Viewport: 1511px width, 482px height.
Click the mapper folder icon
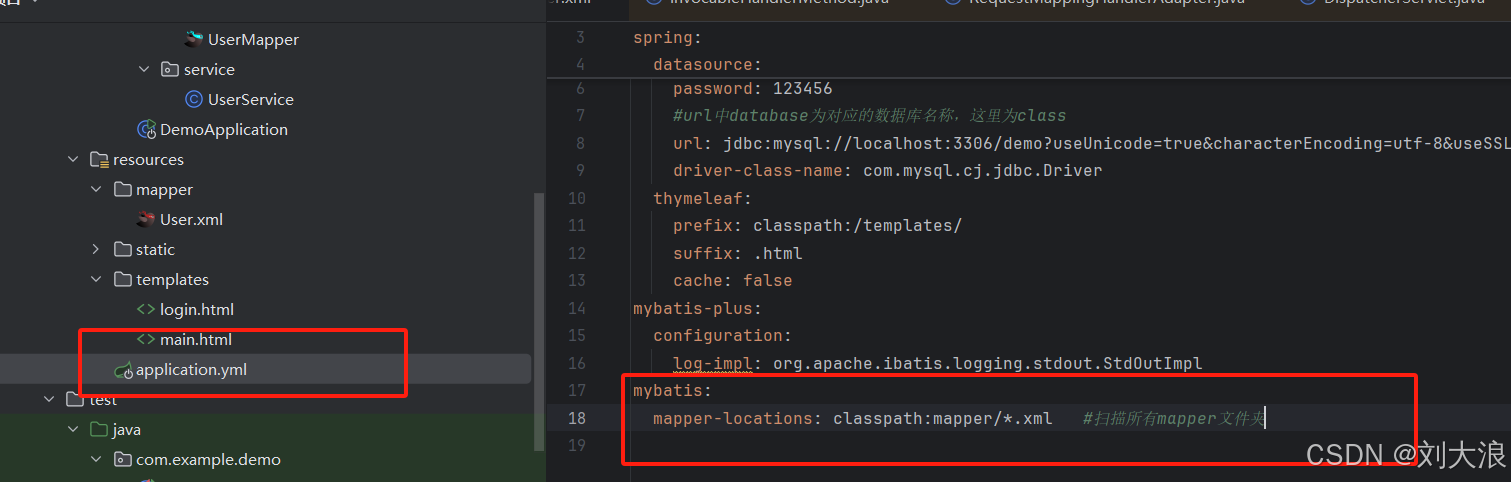[x=122, y=189]
